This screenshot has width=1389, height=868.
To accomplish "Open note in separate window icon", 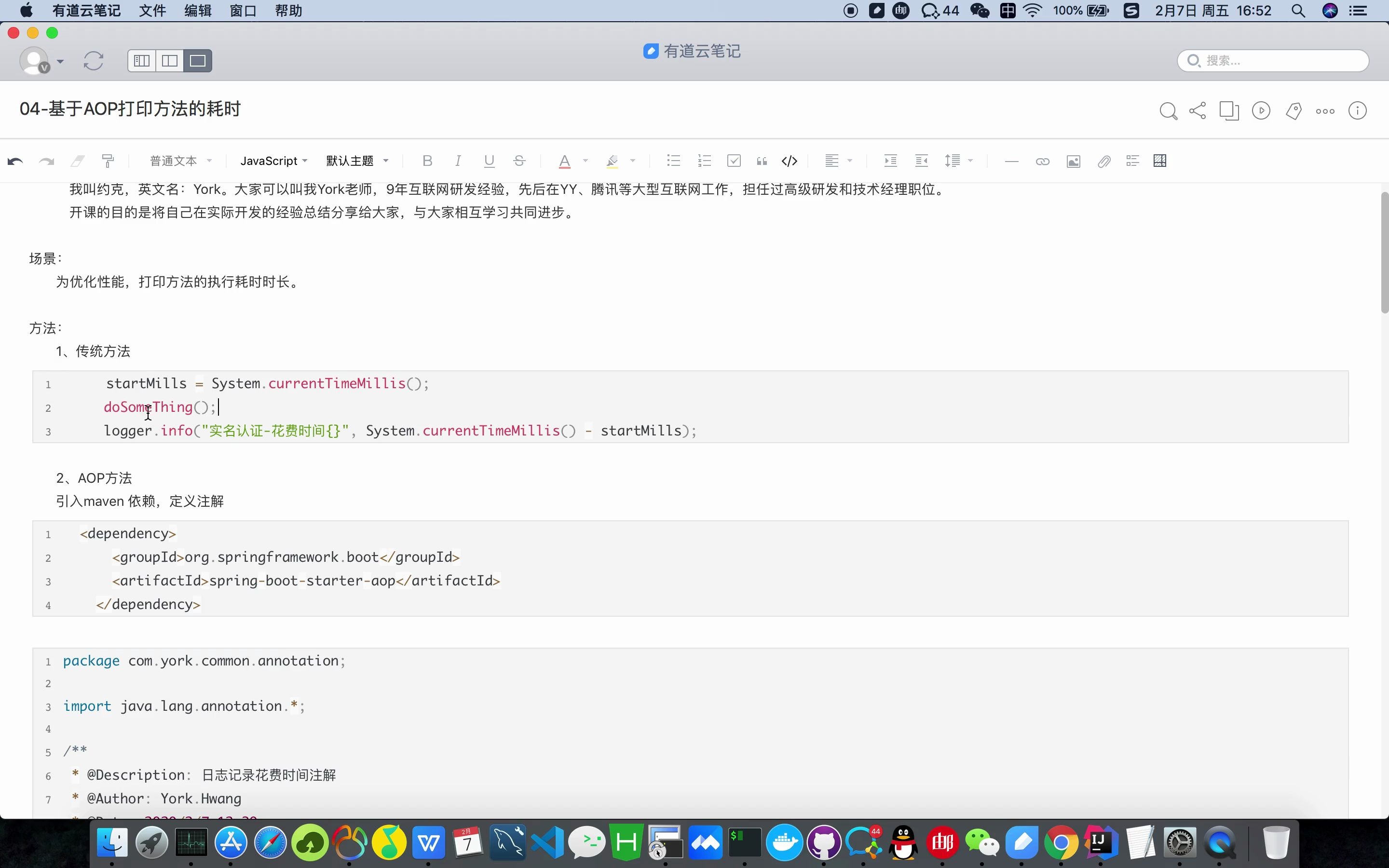I will pos(1229,111).
